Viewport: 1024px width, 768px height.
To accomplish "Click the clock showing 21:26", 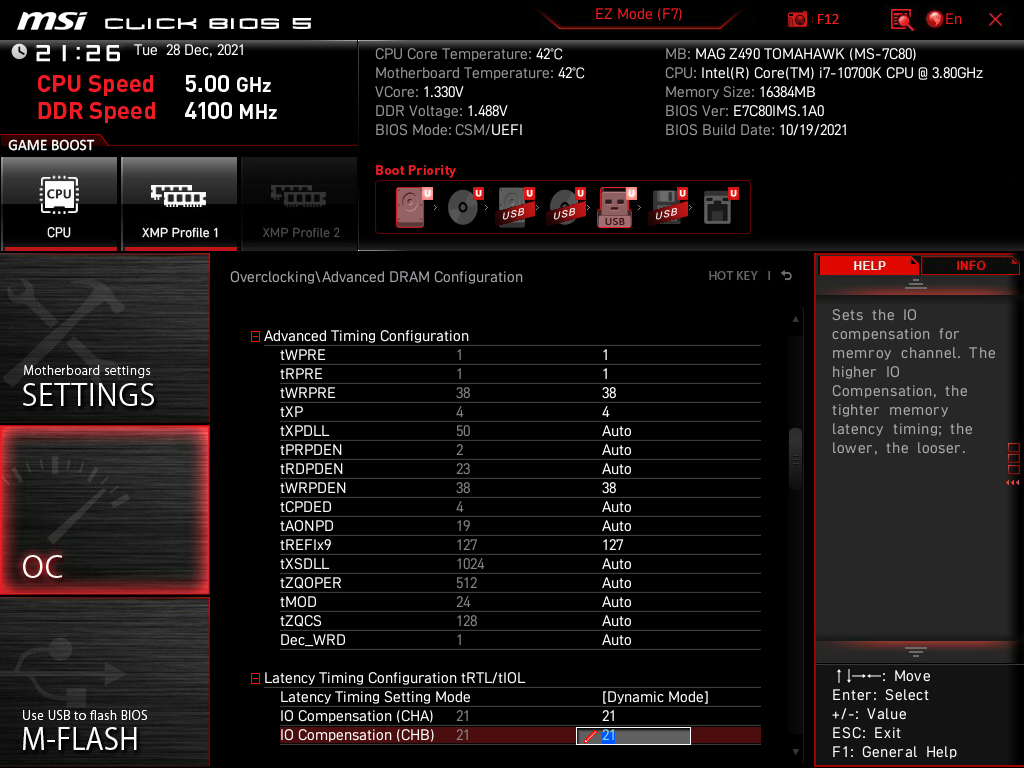I will point(78,52).
